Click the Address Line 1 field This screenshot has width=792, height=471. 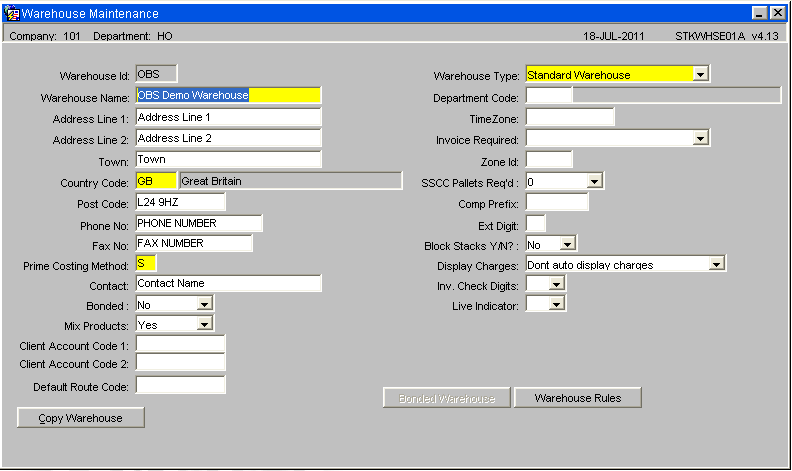click(x=228, y=117)
